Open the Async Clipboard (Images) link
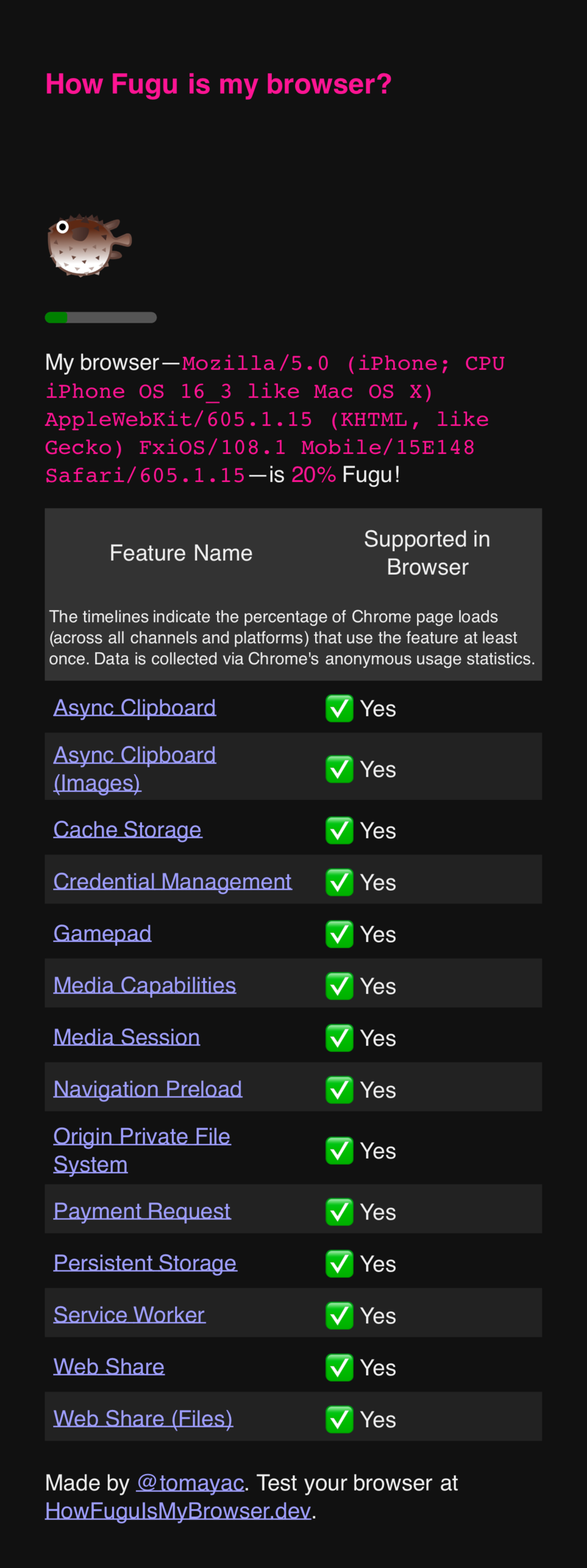This screenshot has width=587, height=1568. coord(135,755)
